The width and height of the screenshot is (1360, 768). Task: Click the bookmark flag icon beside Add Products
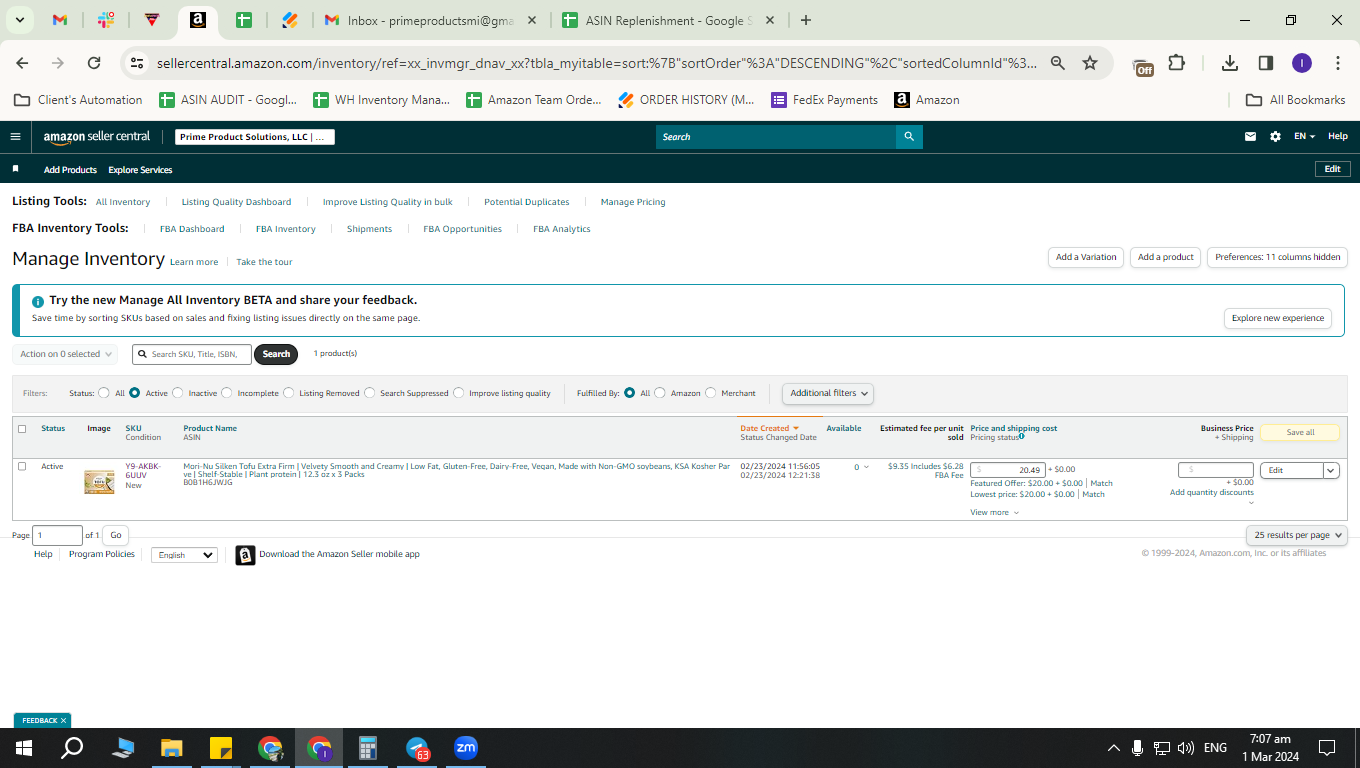coord(15,169)
